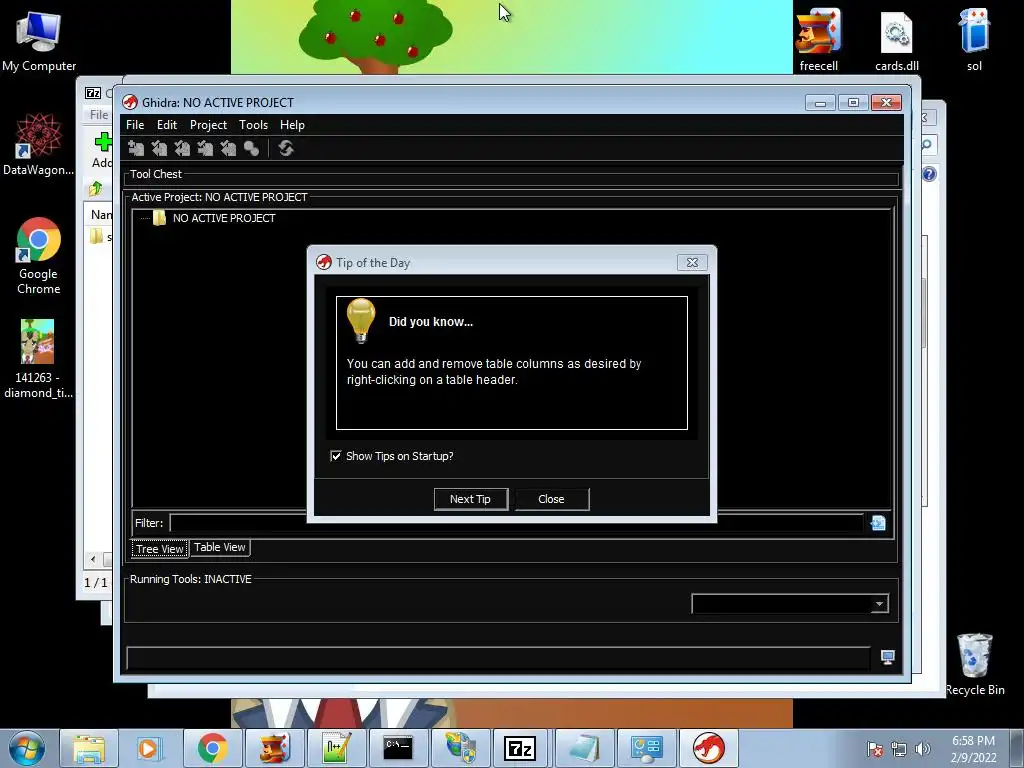Click the up-folder icon in the 7-Zip window
Screen dimensions: 1024x768
click(95, 189)
